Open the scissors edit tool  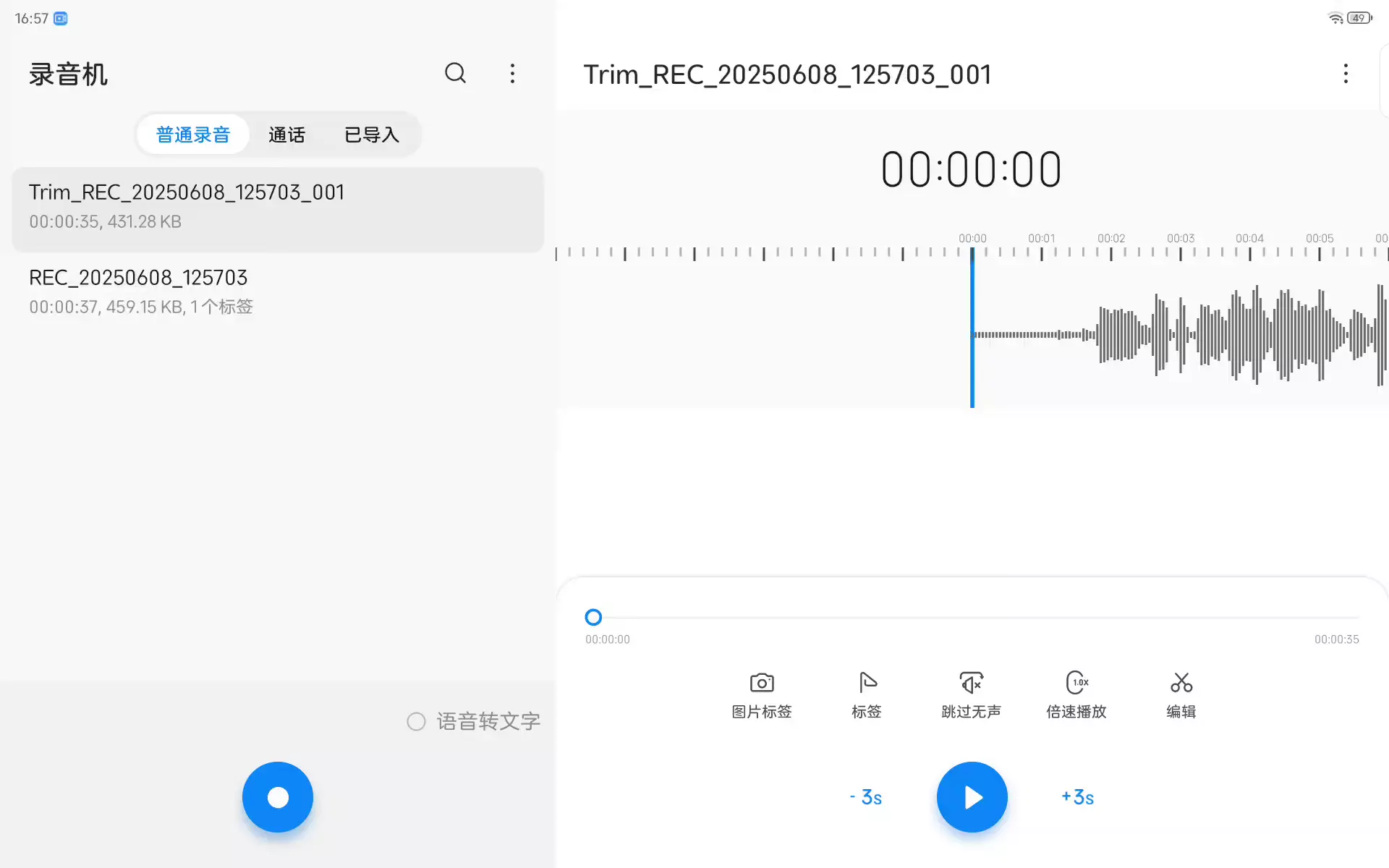pos(1181,683)
